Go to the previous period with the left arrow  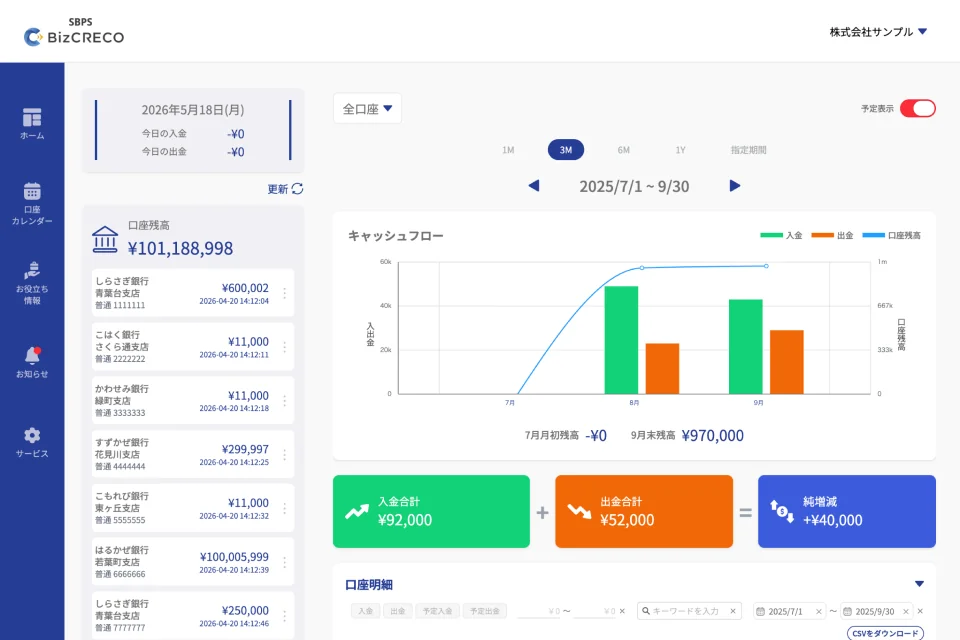tap(534, 186)
